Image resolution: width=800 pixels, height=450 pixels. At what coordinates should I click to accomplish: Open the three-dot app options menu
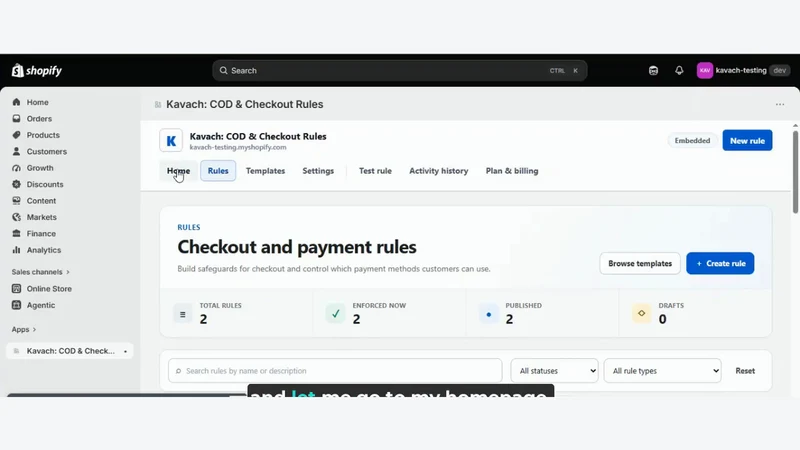coord(780,104)
